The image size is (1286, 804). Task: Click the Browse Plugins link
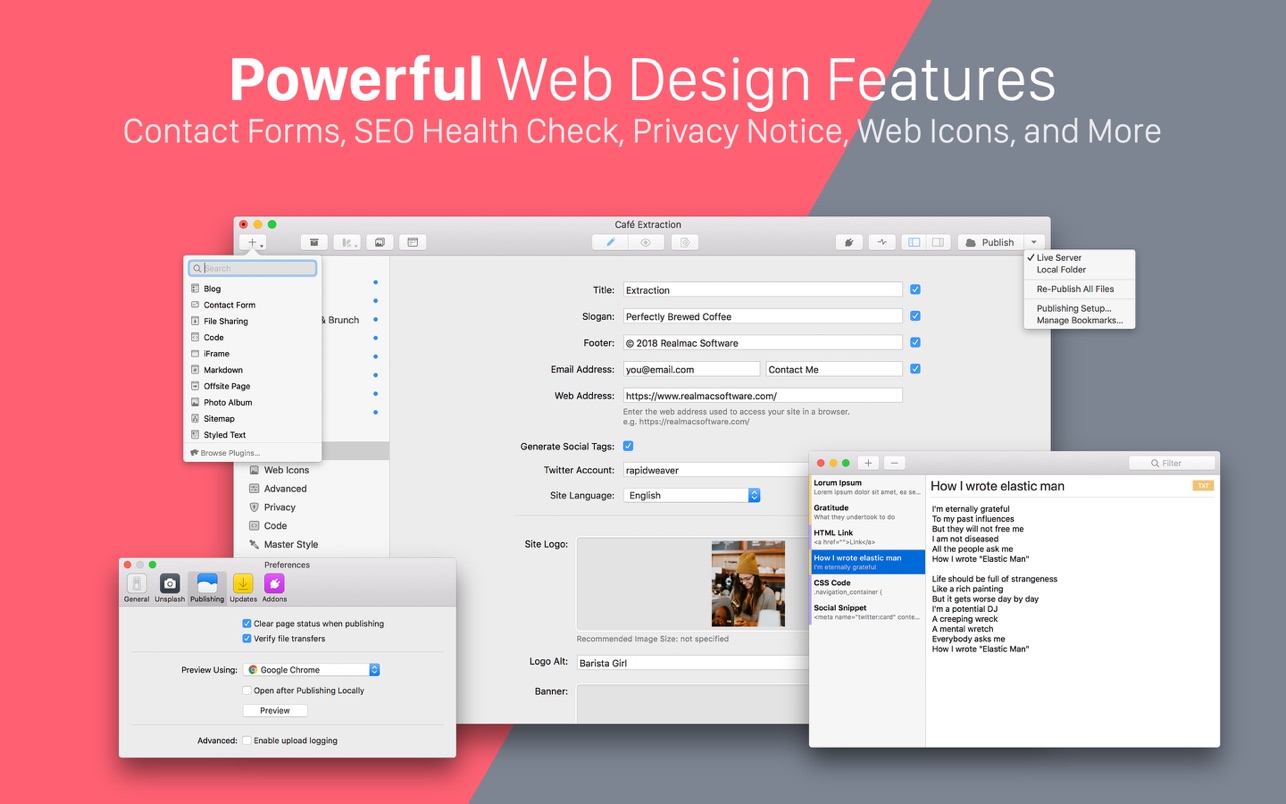(229, 453)
